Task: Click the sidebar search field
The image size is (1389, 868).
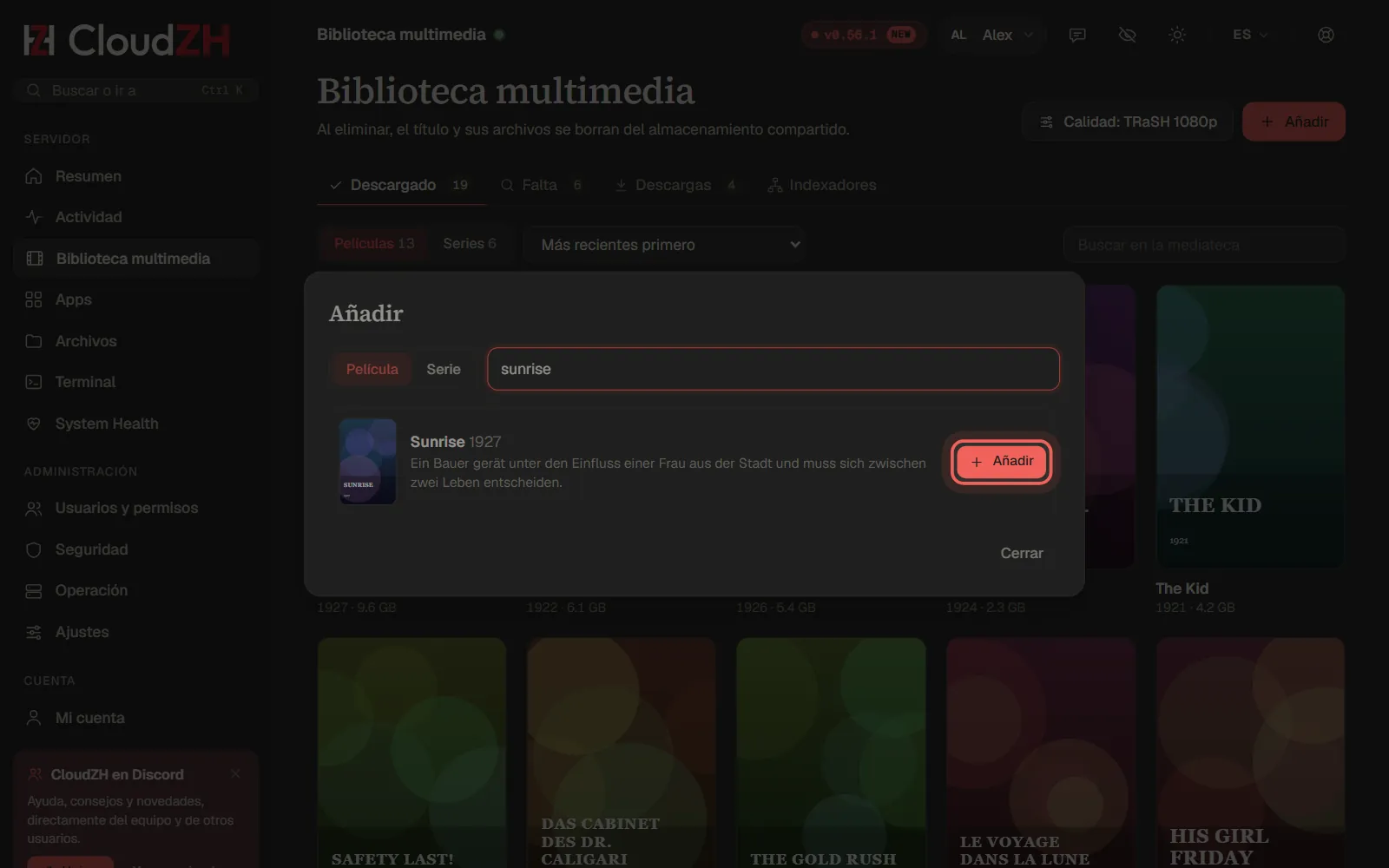Action: coord(136,90)
